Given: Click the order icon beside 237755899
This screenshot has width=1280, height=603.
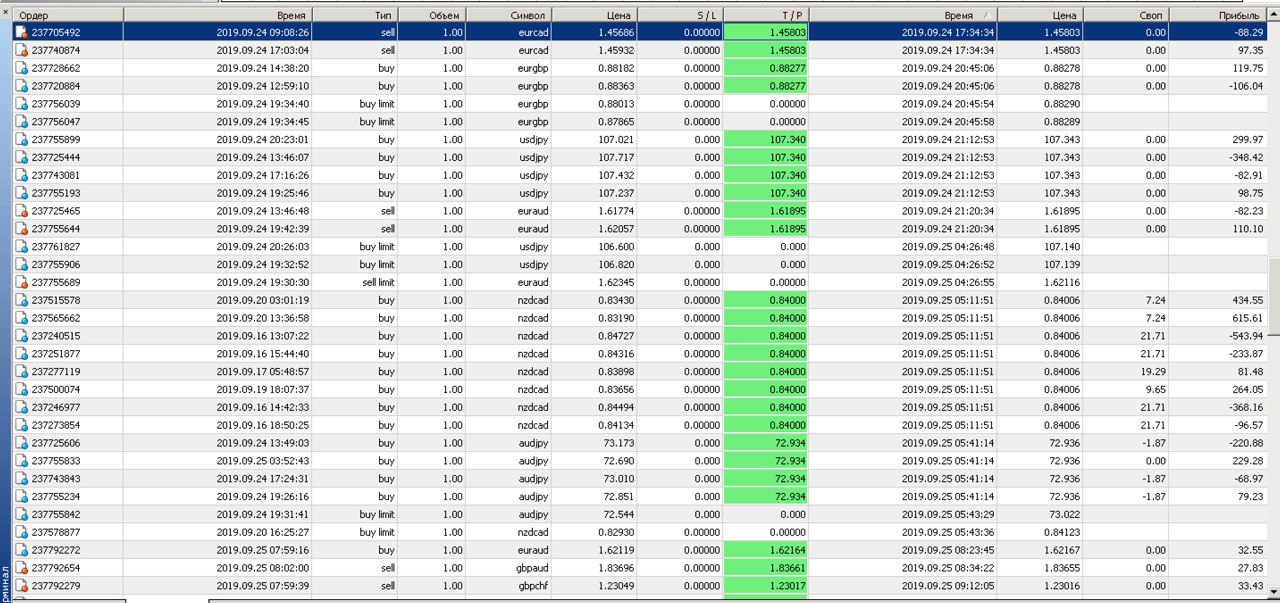Looking at the screenshot, I should (x=21, y=139).
